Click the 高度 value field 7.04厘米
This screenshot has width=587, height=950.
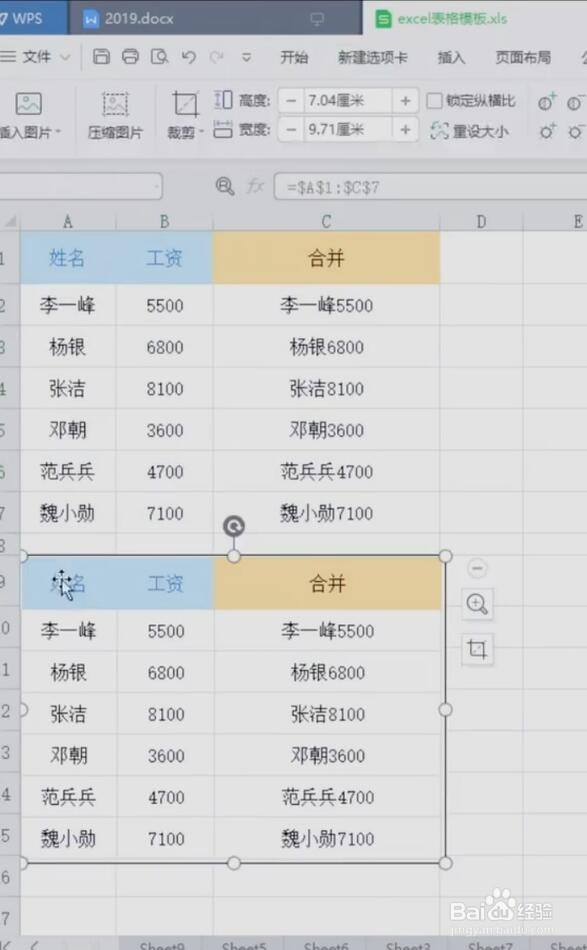[347, 101]
